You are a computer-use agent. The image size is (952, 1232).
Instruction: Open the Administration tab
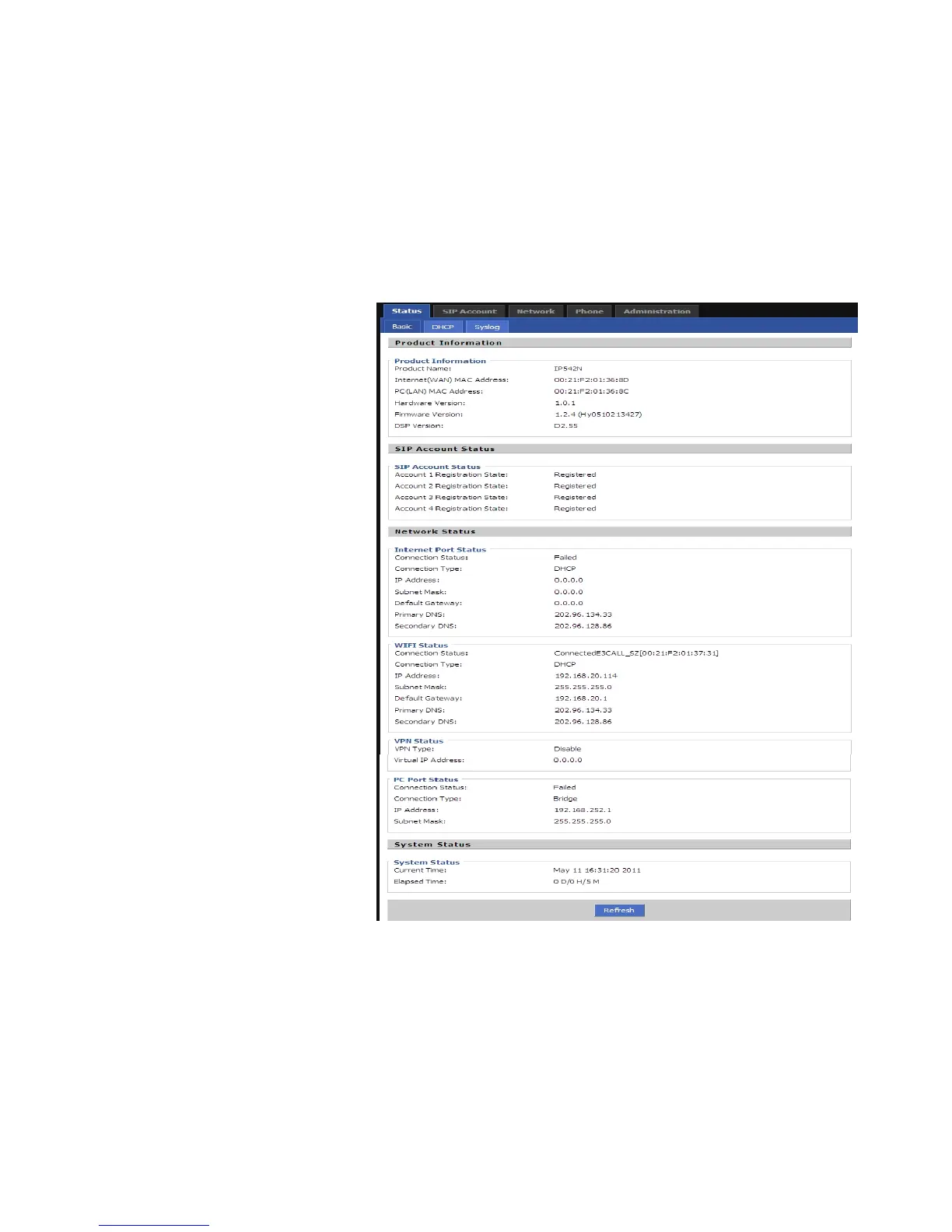(656, 311)
